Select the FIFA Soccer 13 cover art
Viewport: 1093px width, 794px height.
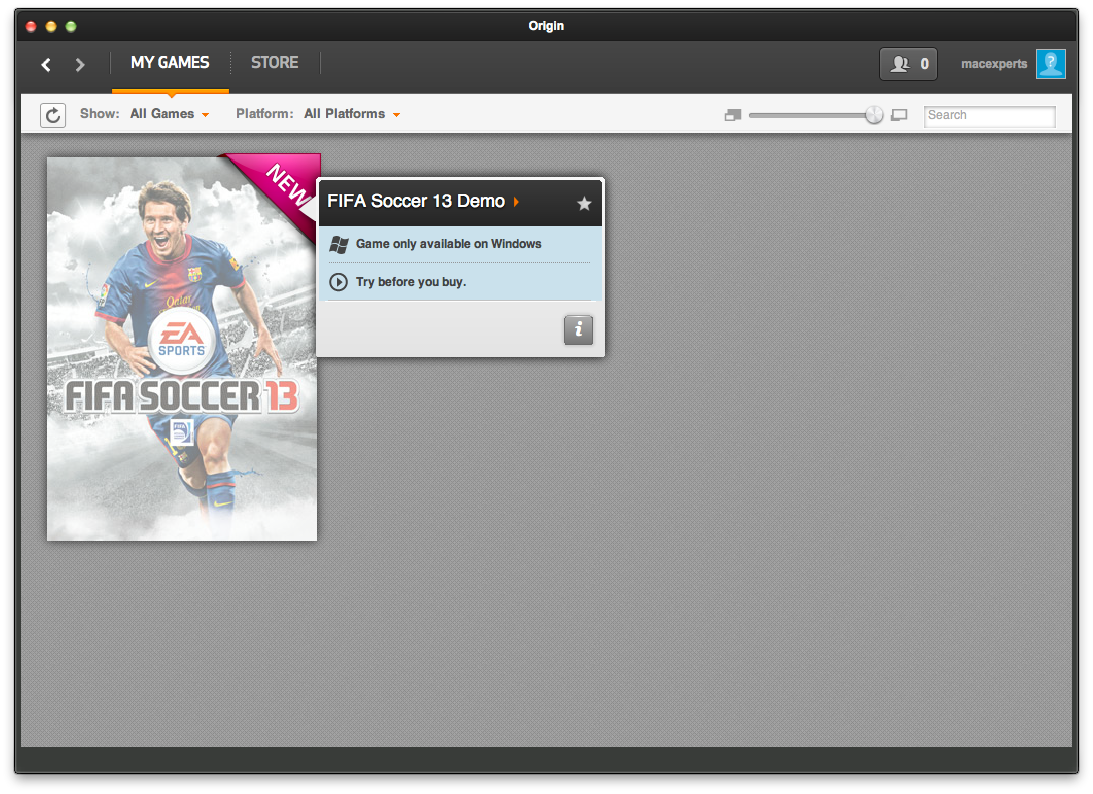[x=182, y=349]
